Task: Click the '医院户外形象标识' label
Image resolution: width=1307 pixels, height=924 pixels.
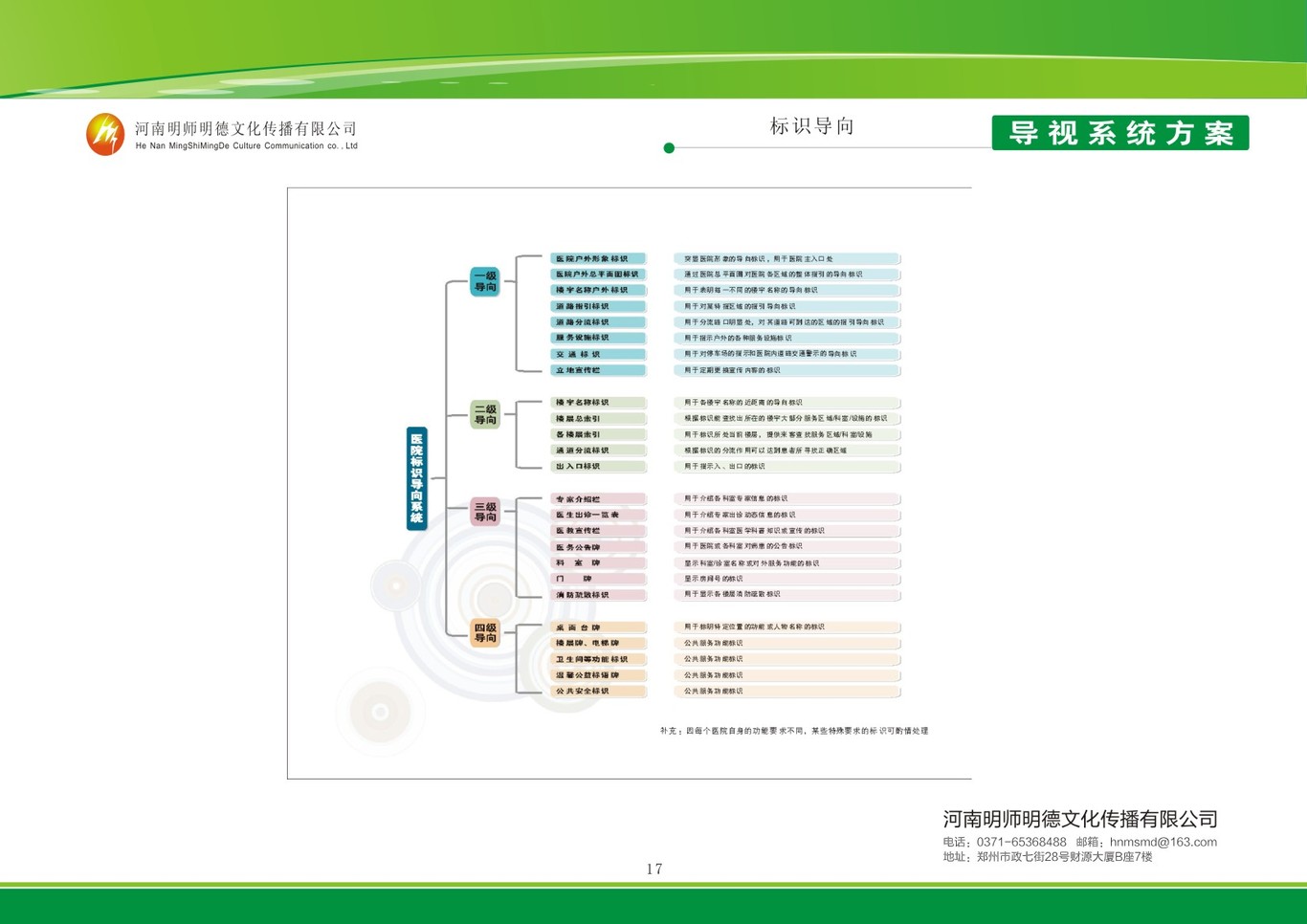Action: tap(598, 259)
